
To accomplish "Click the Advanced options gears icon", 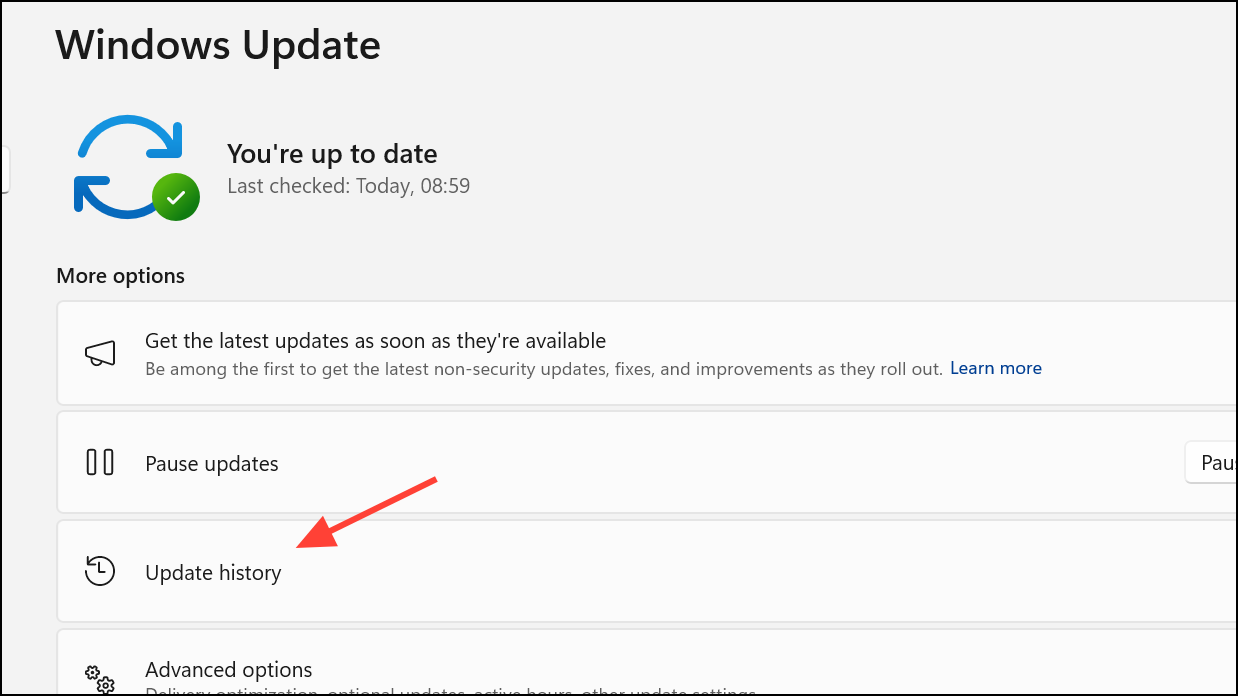I will pyautogui.click(x=100, y=680).
